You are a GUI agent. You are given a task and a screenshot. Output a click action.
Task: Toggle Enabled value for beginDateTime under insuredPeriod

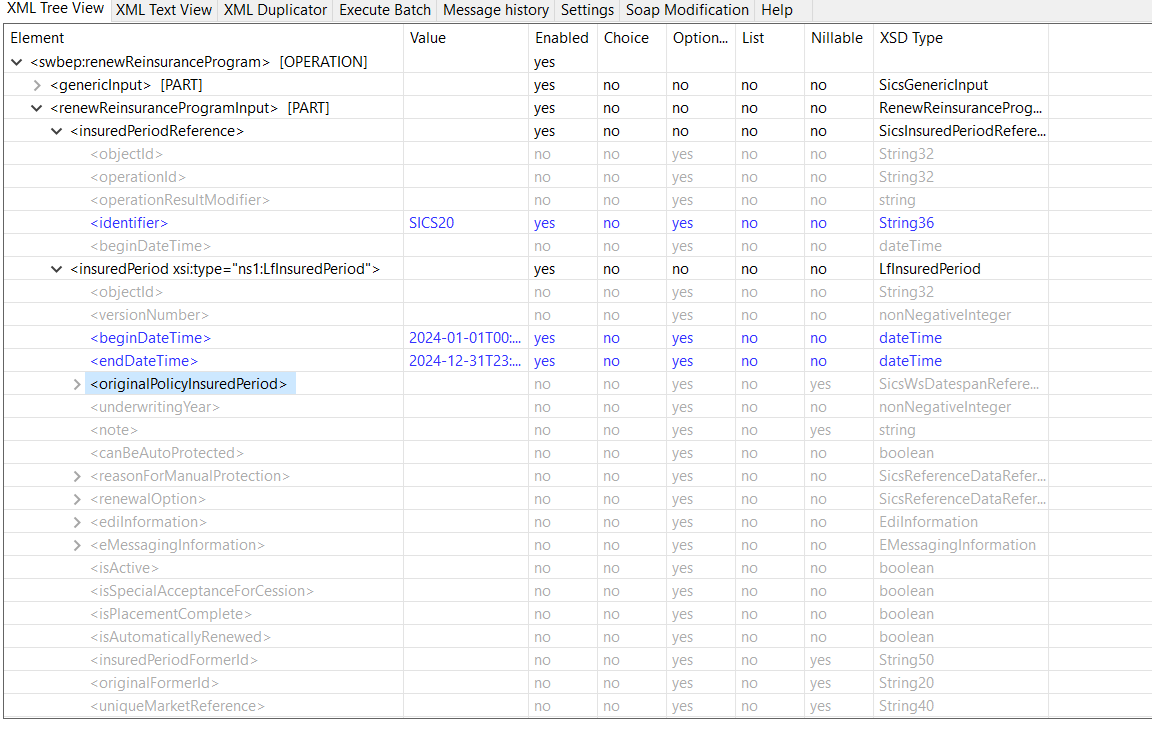coord(544,338)
